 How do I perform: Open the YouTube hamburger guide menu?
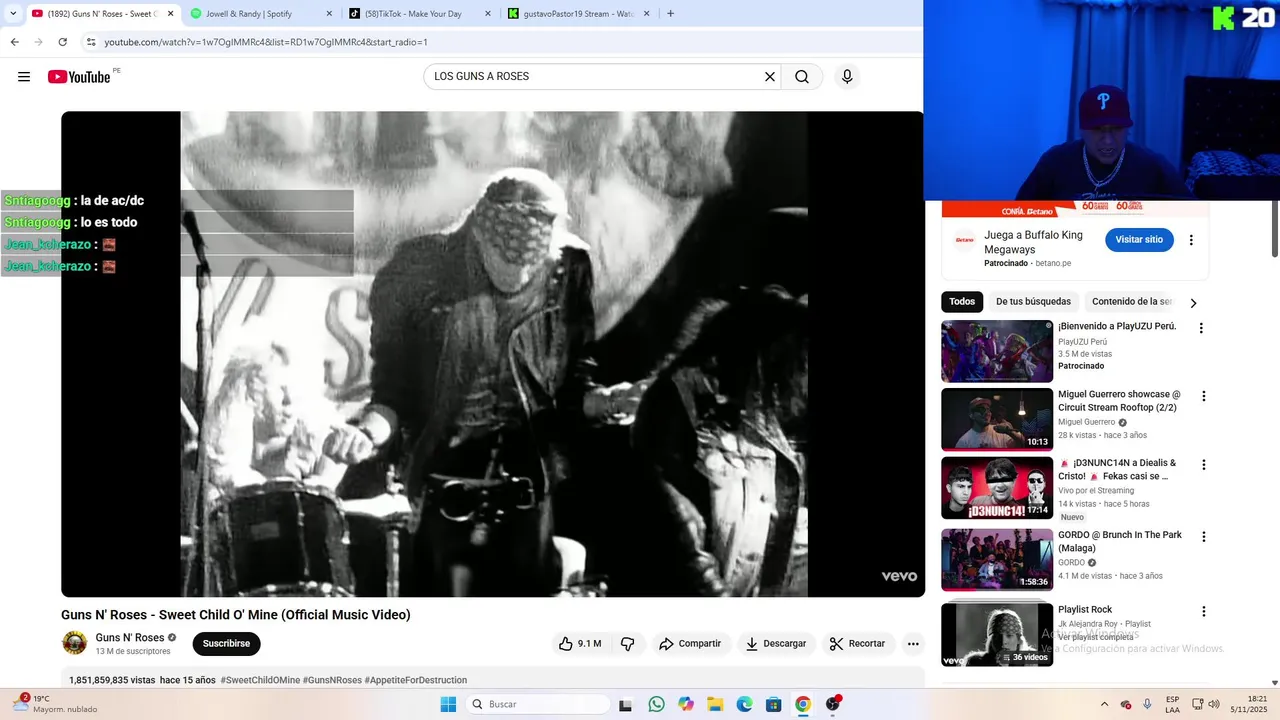coord(24,77)
